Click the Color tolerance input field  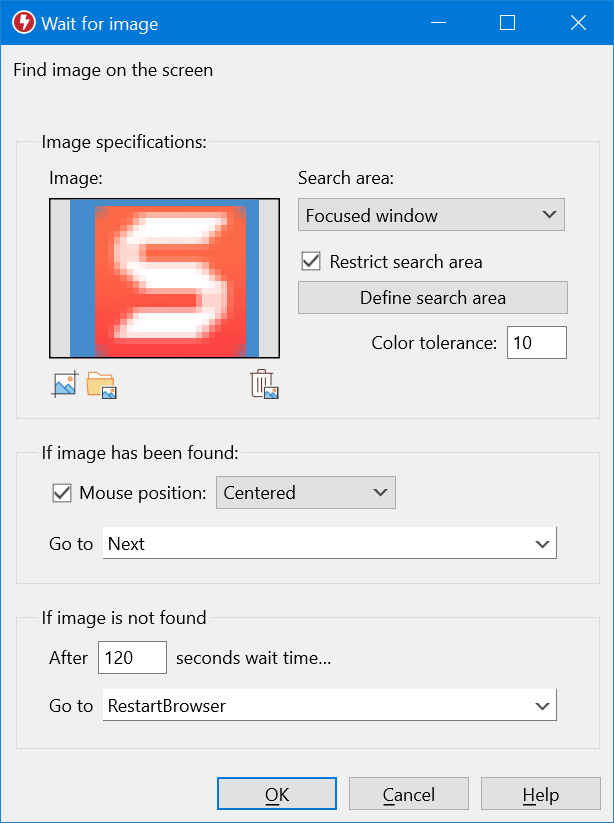pyautogui.click(x=537, y=343)
